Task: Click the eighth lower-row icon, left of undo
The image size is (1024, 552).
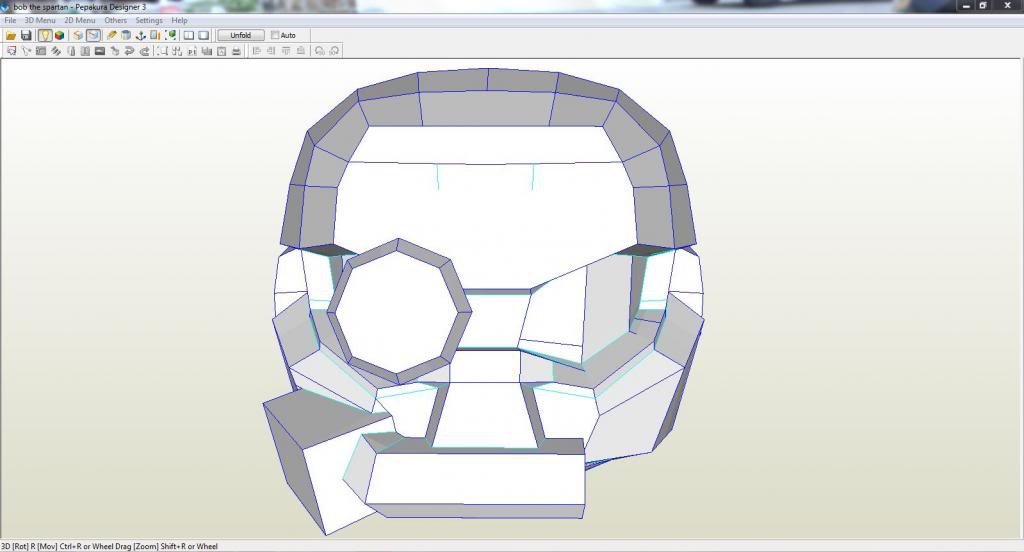Action: point(115,51)
